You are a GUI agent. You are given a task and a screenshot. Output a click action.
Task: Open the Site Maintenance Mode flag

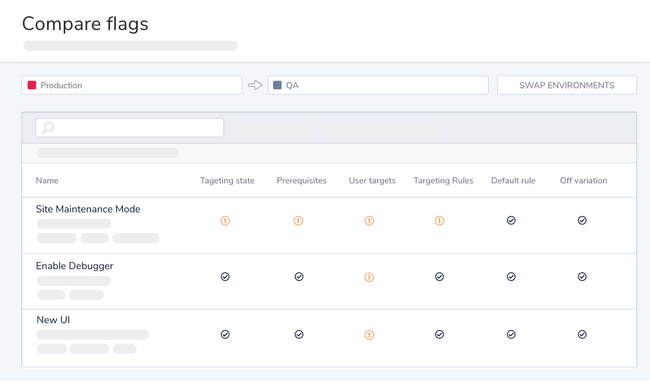click(x=88, y=209)
